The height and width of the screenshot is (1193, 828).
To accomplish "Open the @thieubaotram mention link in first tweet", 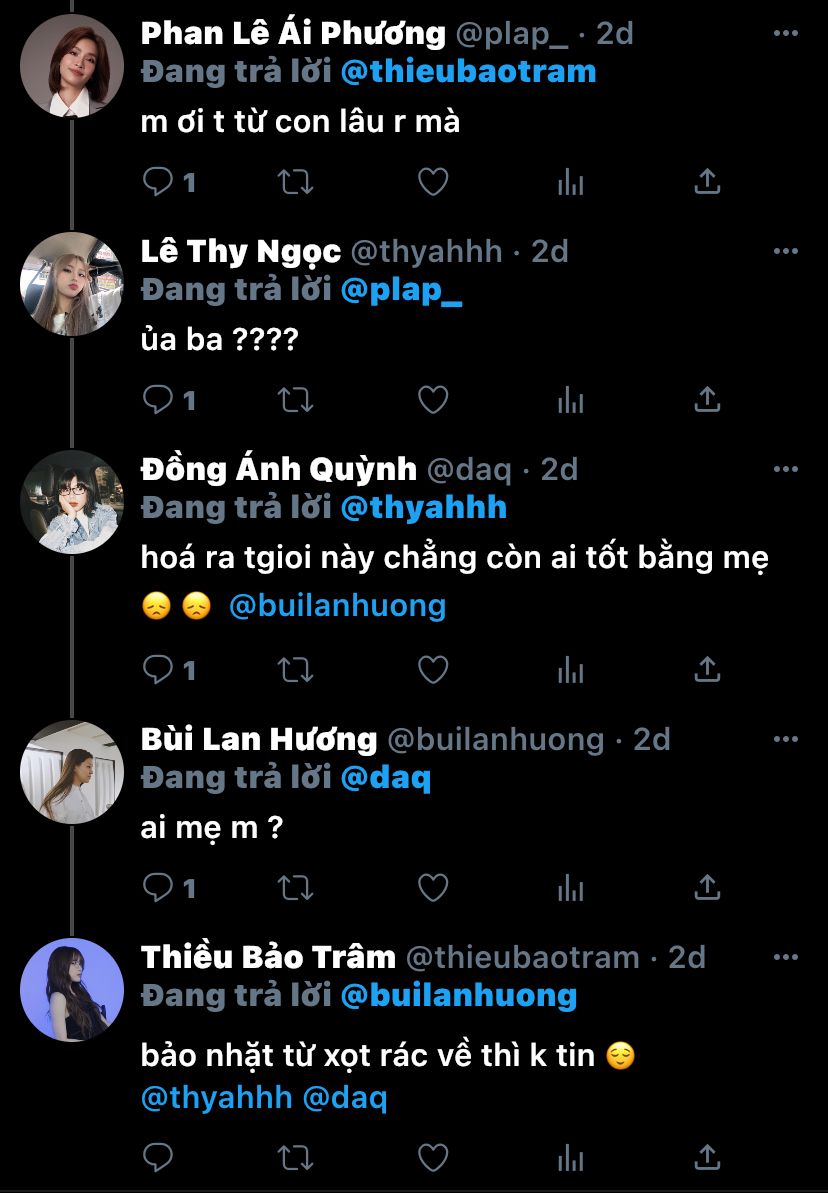I will point(468,71).
